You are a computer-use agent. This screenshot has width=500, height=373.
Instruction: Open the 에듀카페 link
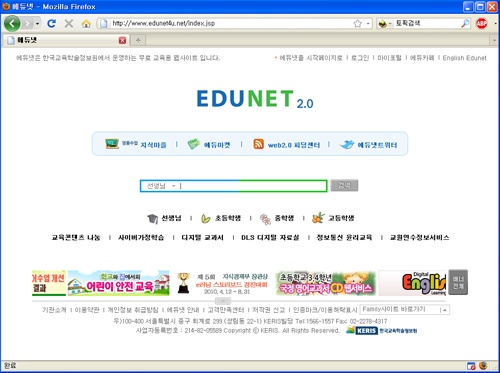(422, 58)
